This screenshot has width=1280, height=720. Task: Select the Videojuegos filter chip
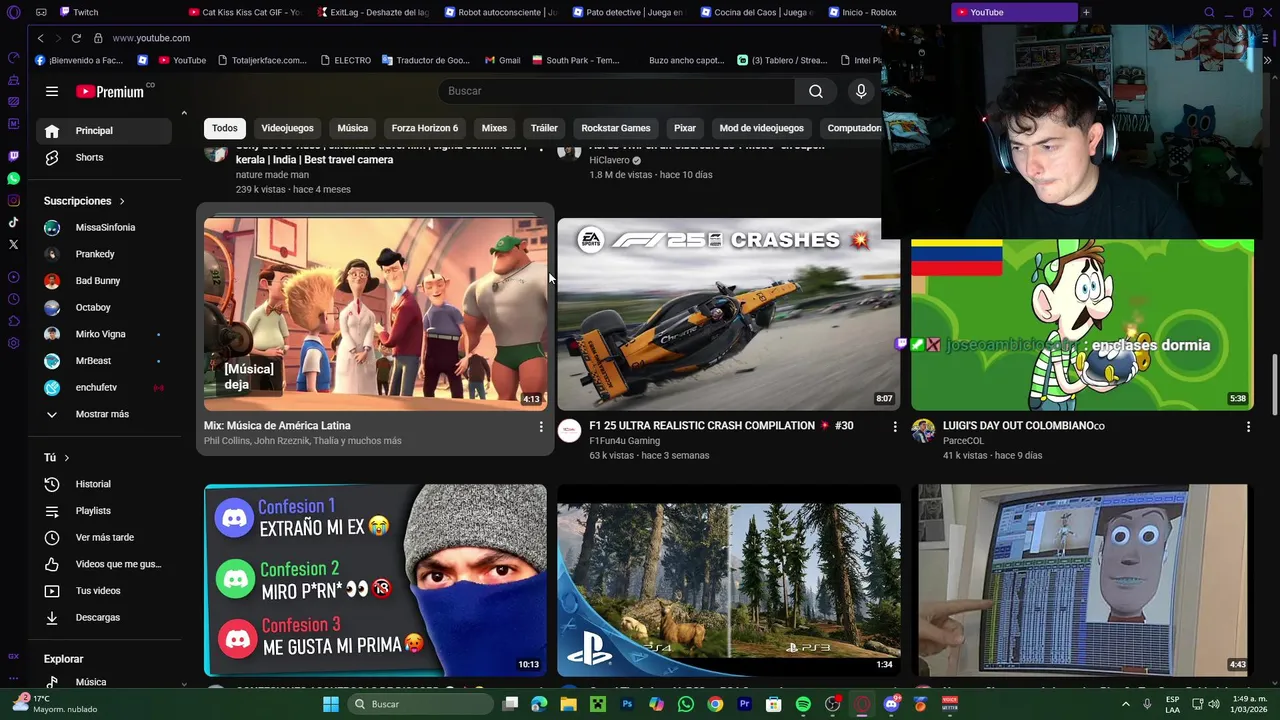point(287,128)
